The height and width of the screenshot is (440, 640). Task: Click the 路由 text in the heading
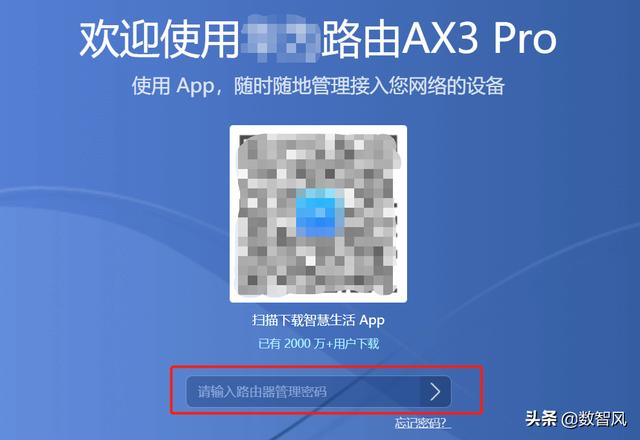coord(360,40)
